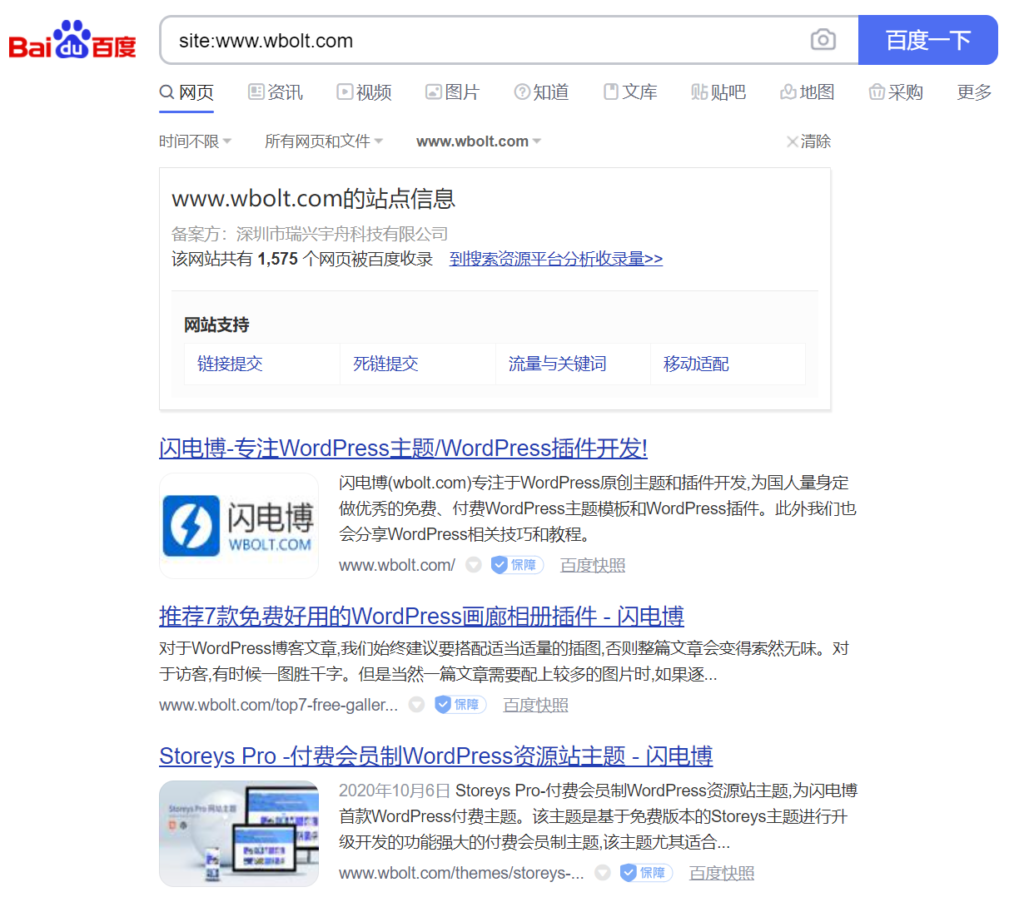Screen dimensions: 1024x907
Task: Open the 采购 tab
Action: click(895, 92)
